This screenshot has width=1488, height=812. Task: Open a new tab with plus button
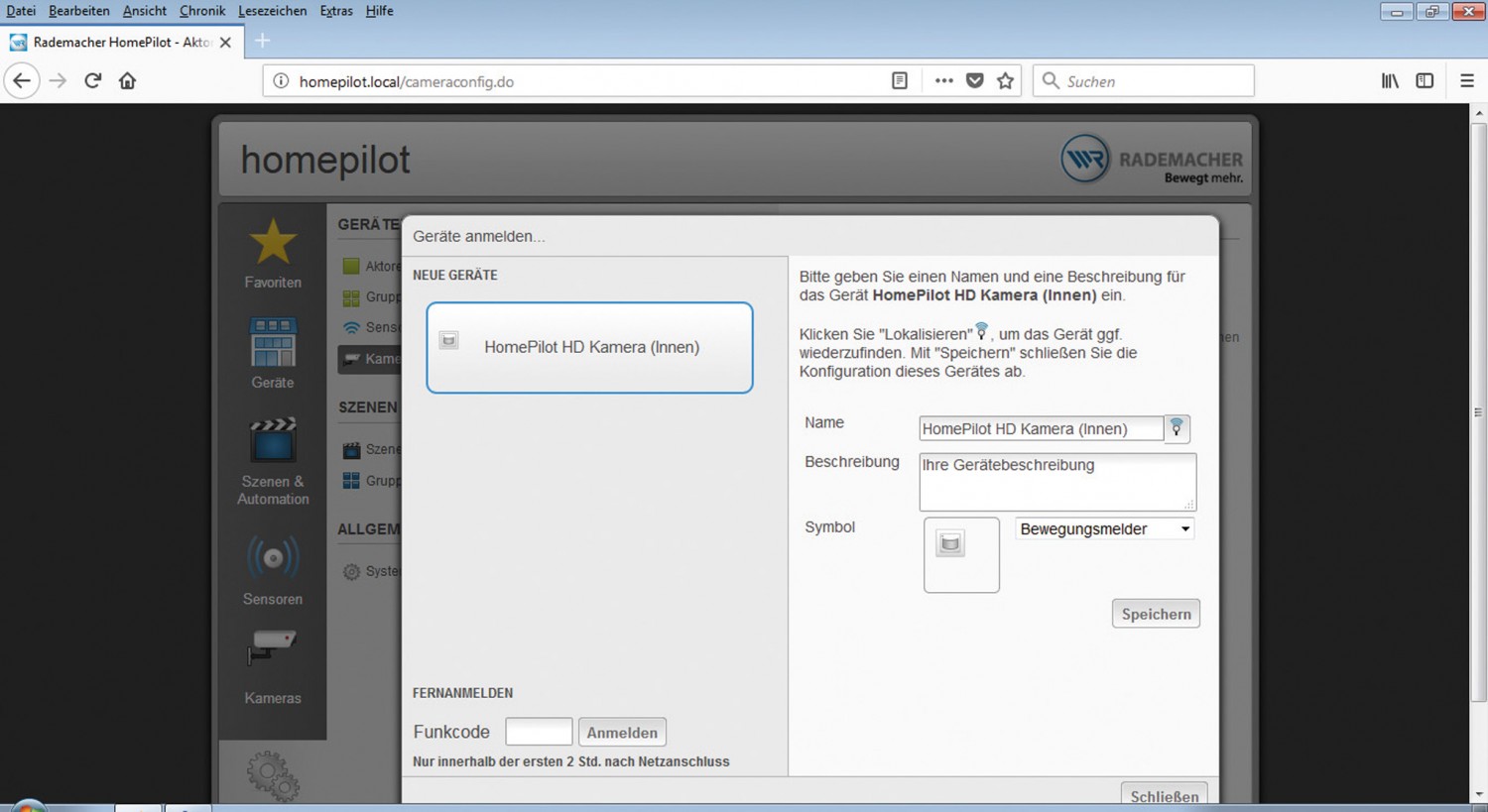[x=262, y=41]
